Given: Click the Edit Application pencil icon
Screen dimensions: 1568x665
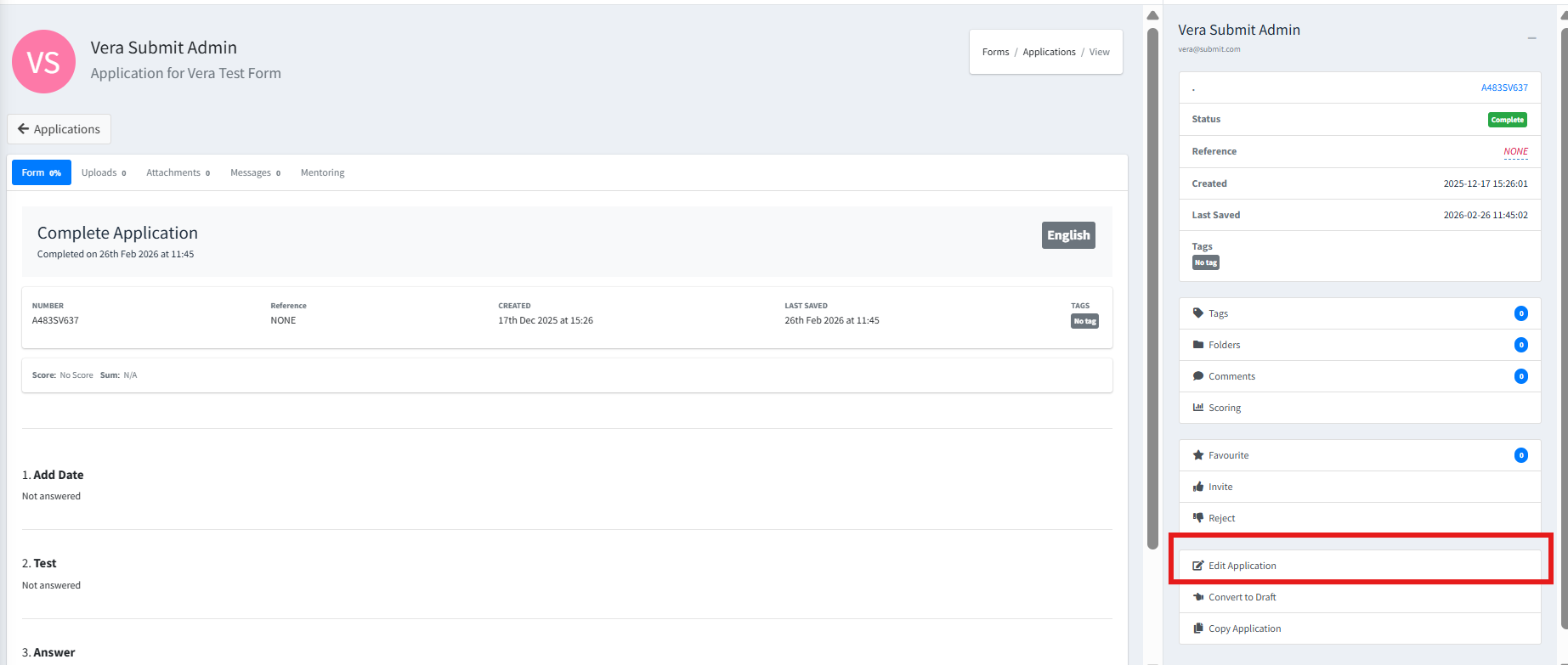Looking at the screenshot, I should point(1198,566).
